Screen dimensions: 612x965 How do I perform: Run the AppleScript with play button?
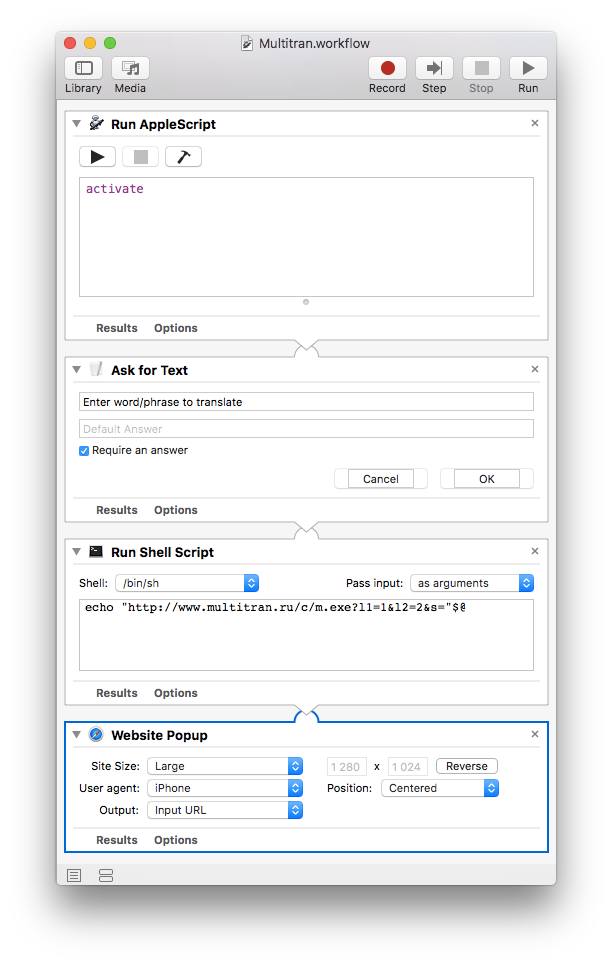pyautogui.click(x=97, y=157)
